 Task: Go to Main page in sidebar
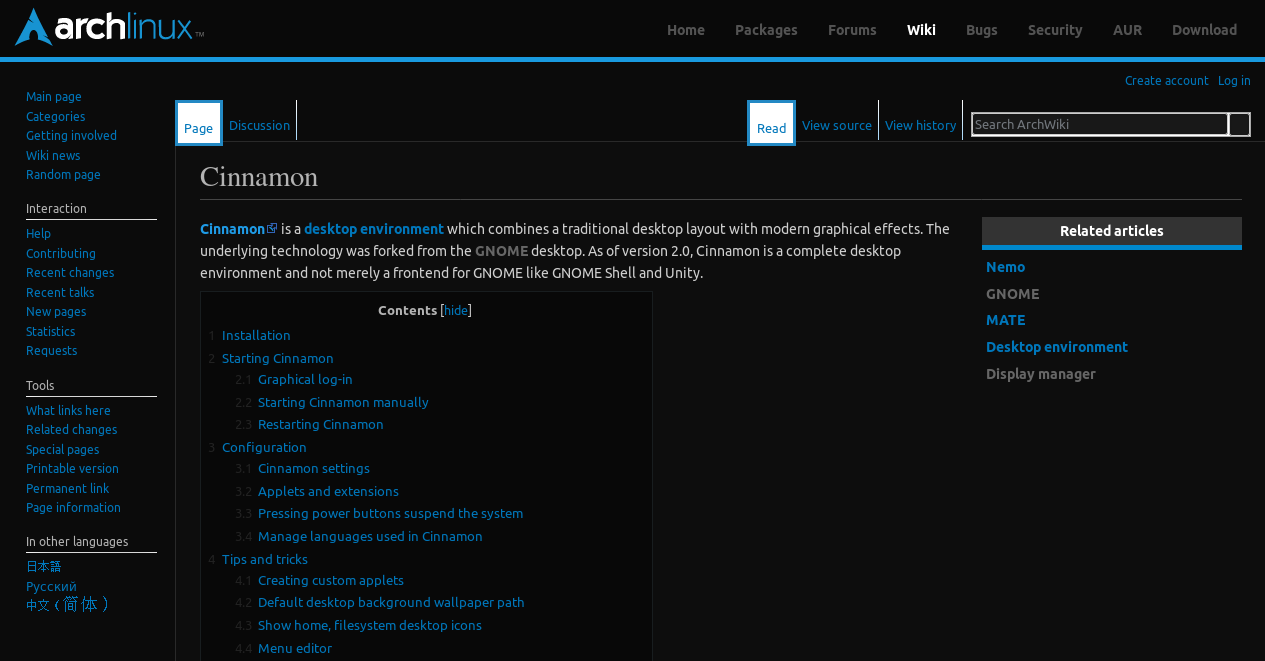point(54,97)
